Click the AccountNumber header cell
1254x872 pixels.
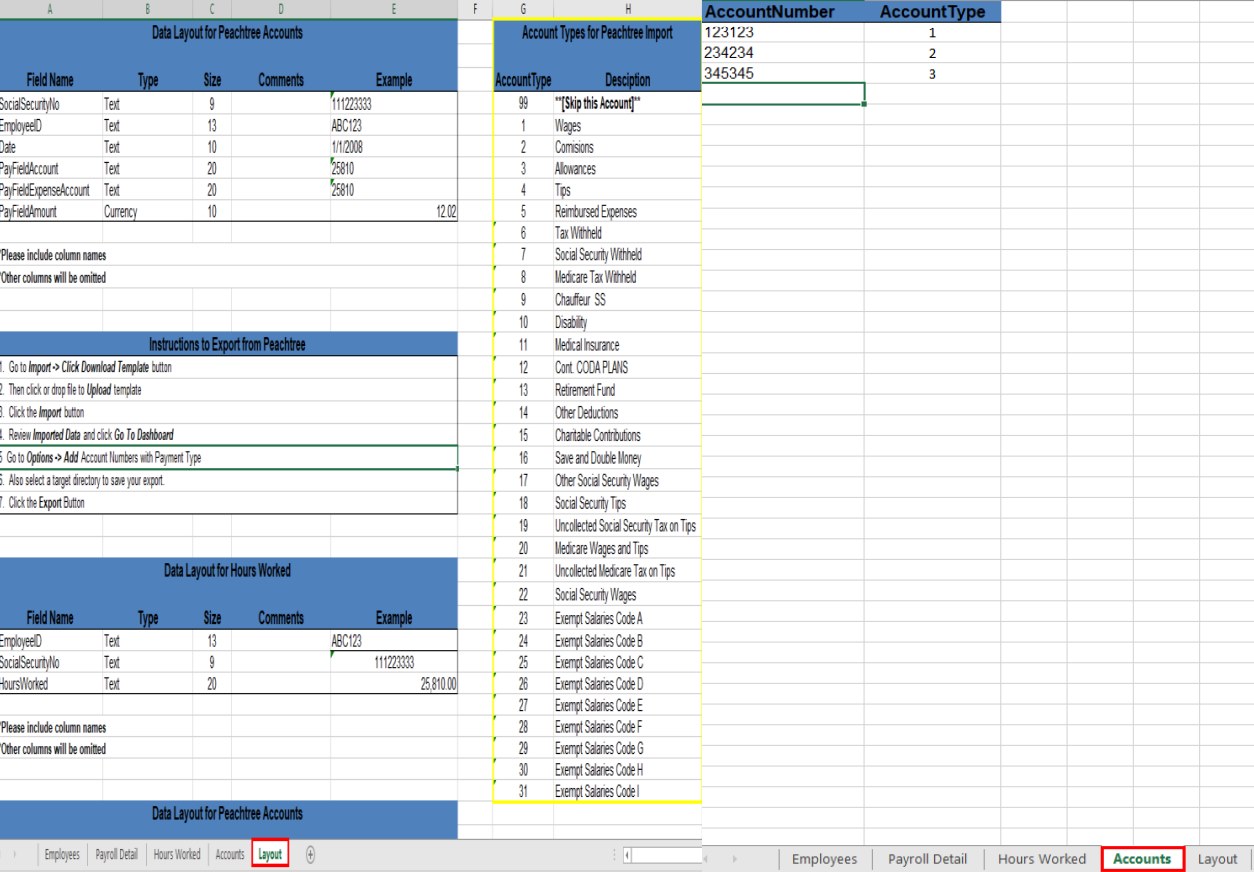coord(783,12)
